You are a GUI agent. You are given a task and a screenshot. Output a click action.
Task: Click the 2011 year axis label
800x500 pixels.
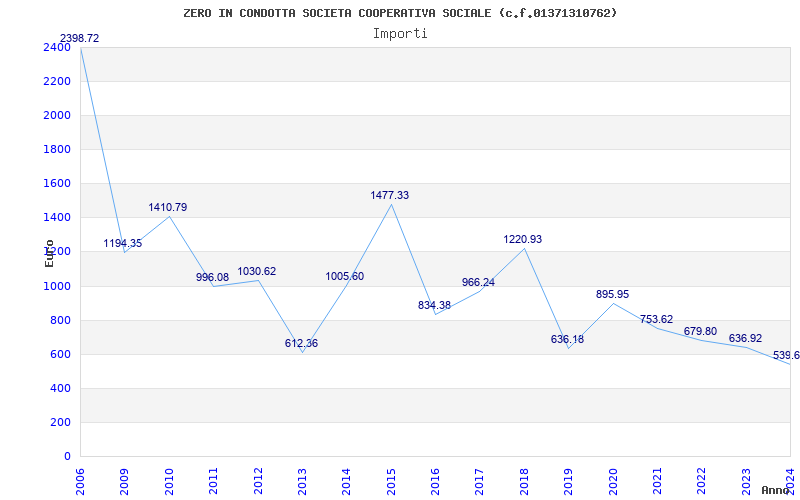[x=213, y=481]
